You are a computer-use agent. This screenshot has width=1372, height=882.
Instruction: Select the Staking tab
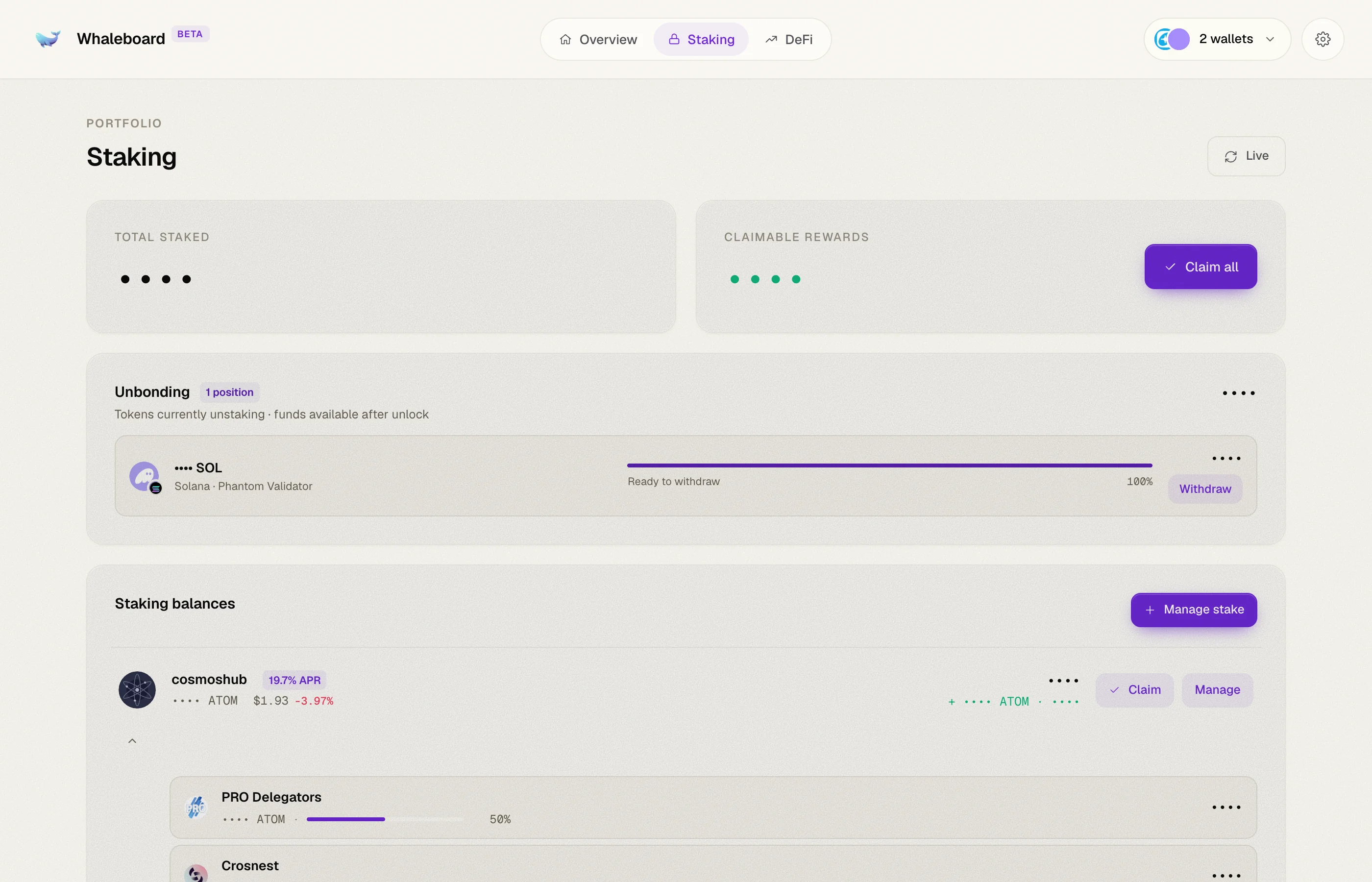pyautogui.click(x=701, y=40)
